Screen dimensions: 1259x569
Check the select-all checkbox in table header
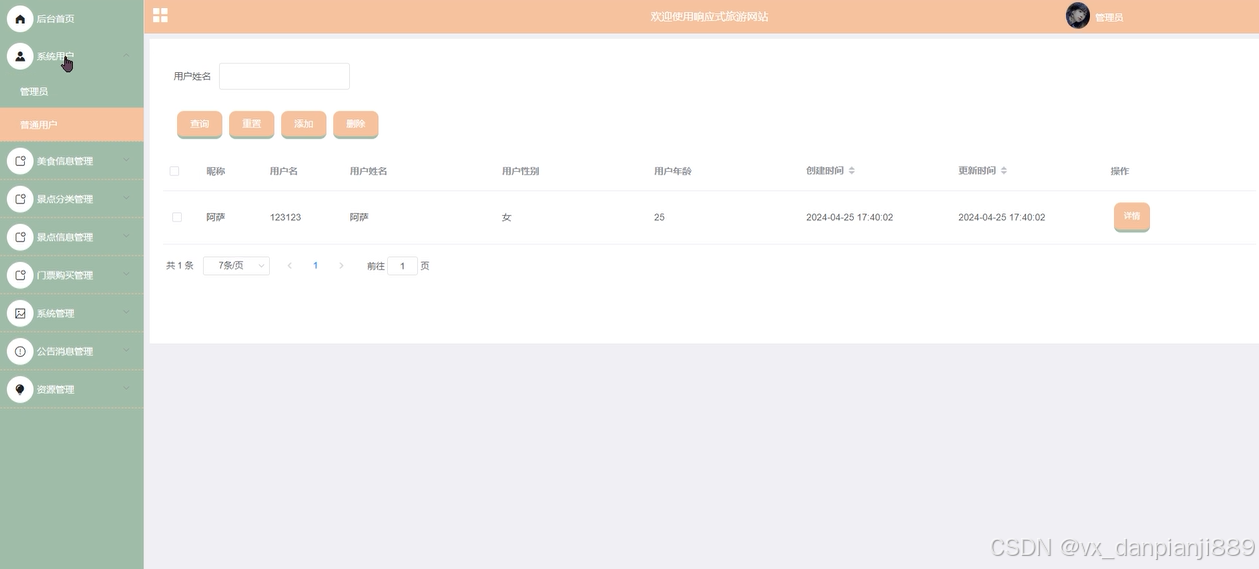click(x=174, y=171)
